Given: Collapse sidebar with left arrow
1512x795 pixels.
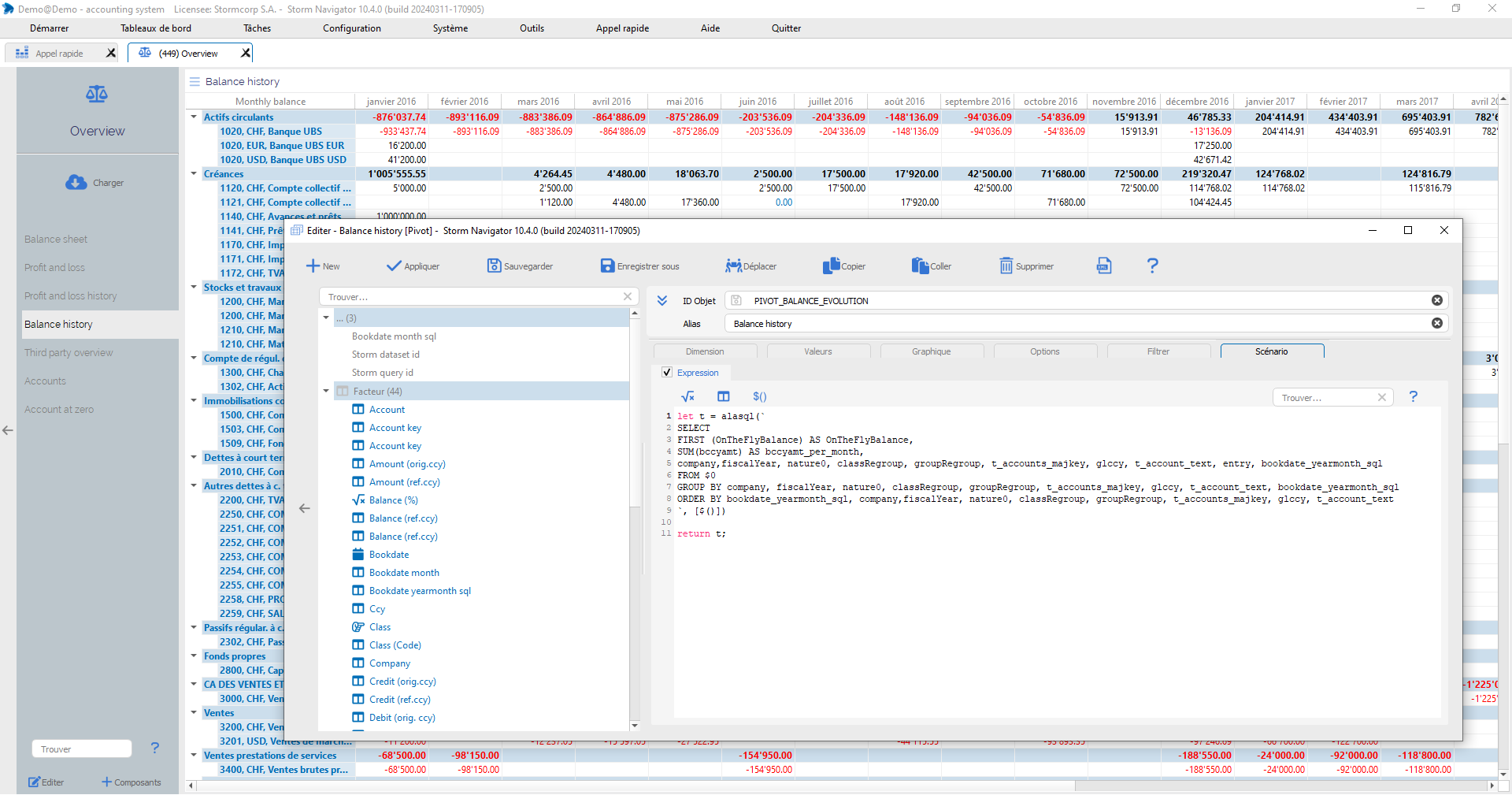Looking at the screenshot, I should pyautogui.click(x=8, y=430).
